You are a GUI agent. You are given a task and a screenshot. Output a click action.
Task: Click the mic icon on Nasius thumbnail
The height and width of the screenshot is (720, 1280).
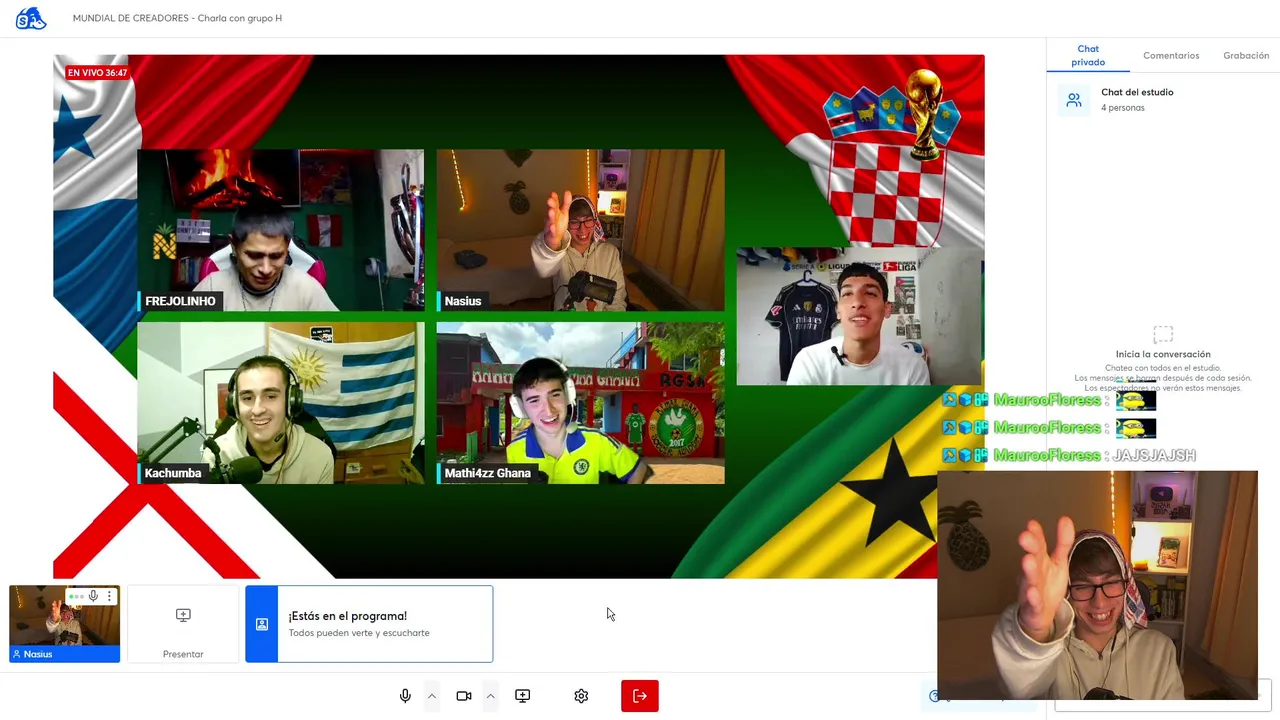[93, 596]
